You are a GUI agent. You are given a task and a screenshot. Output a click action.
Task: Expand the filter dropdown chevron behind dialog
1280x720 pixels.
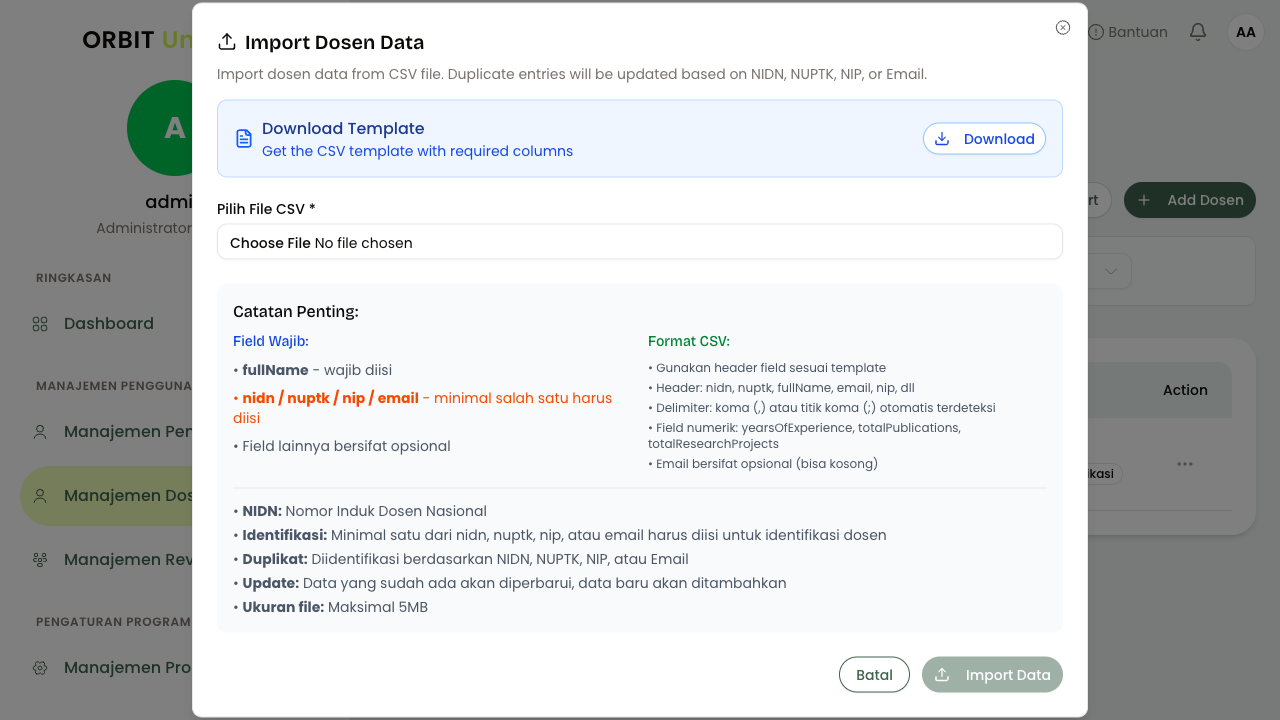pos(1111,271)
